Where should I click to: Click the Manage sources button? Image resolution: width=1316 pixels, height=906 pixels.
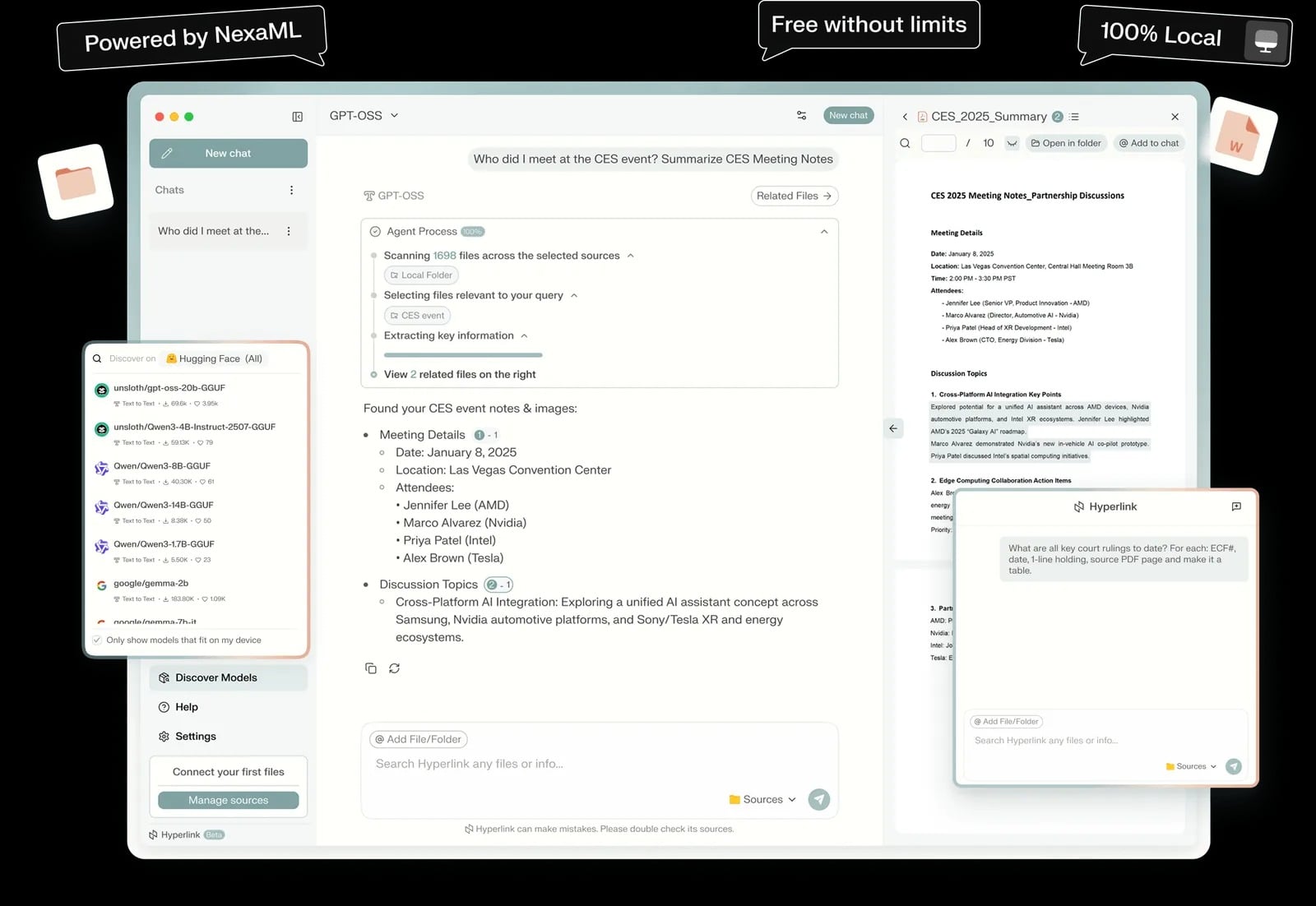[x=228, y=800]
